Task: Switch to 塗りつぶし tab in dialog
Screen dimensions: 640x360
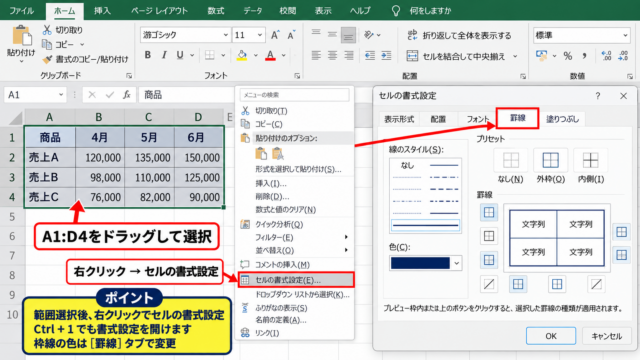Action: [x=562, y=119]
